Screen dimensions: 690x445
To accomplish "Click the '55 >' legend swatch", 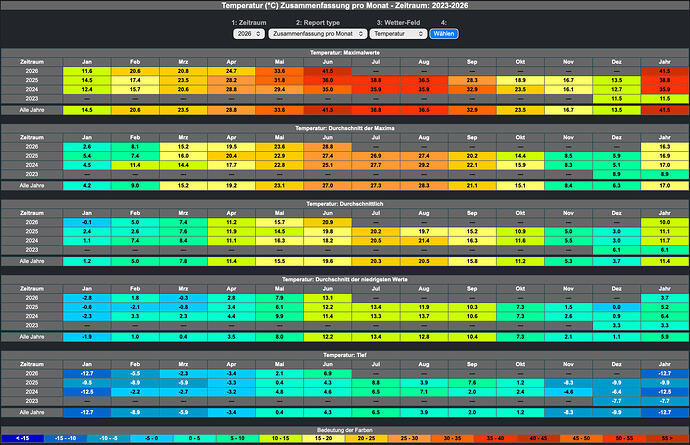I will (x=667, y=438).
